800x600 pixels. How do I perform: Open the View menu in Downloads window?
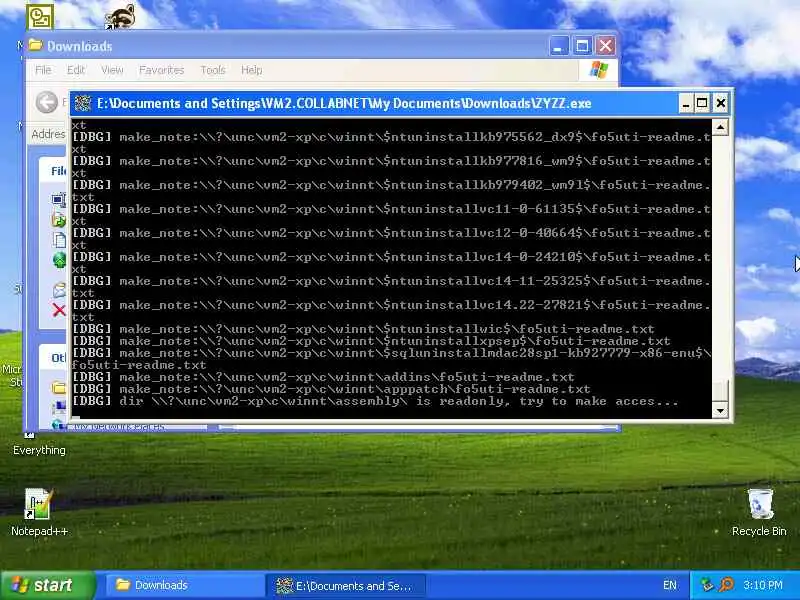pyautogui.click(x=112, y=70)
